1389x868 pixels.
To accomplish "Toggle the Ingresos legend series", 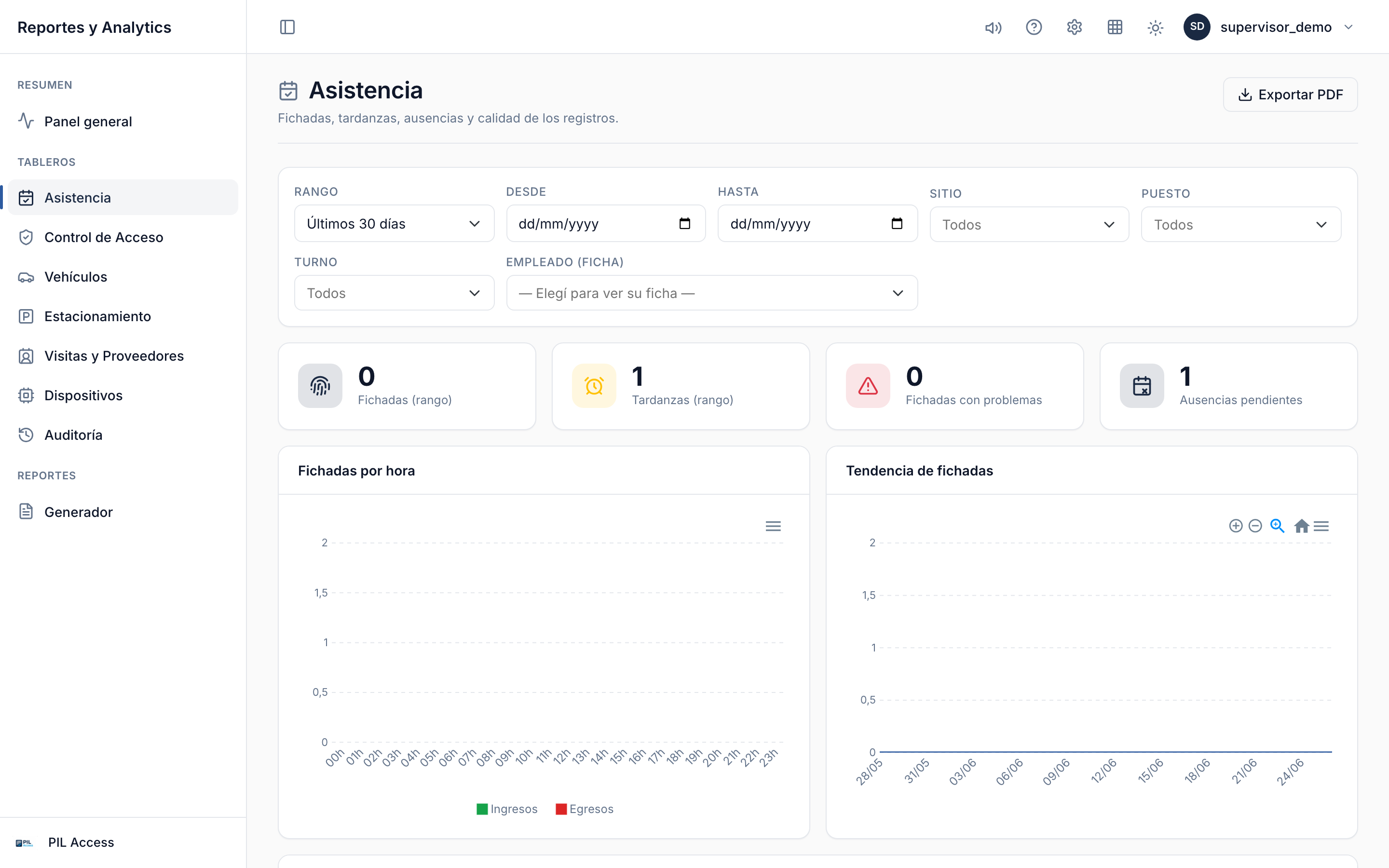I will (507, 809).
